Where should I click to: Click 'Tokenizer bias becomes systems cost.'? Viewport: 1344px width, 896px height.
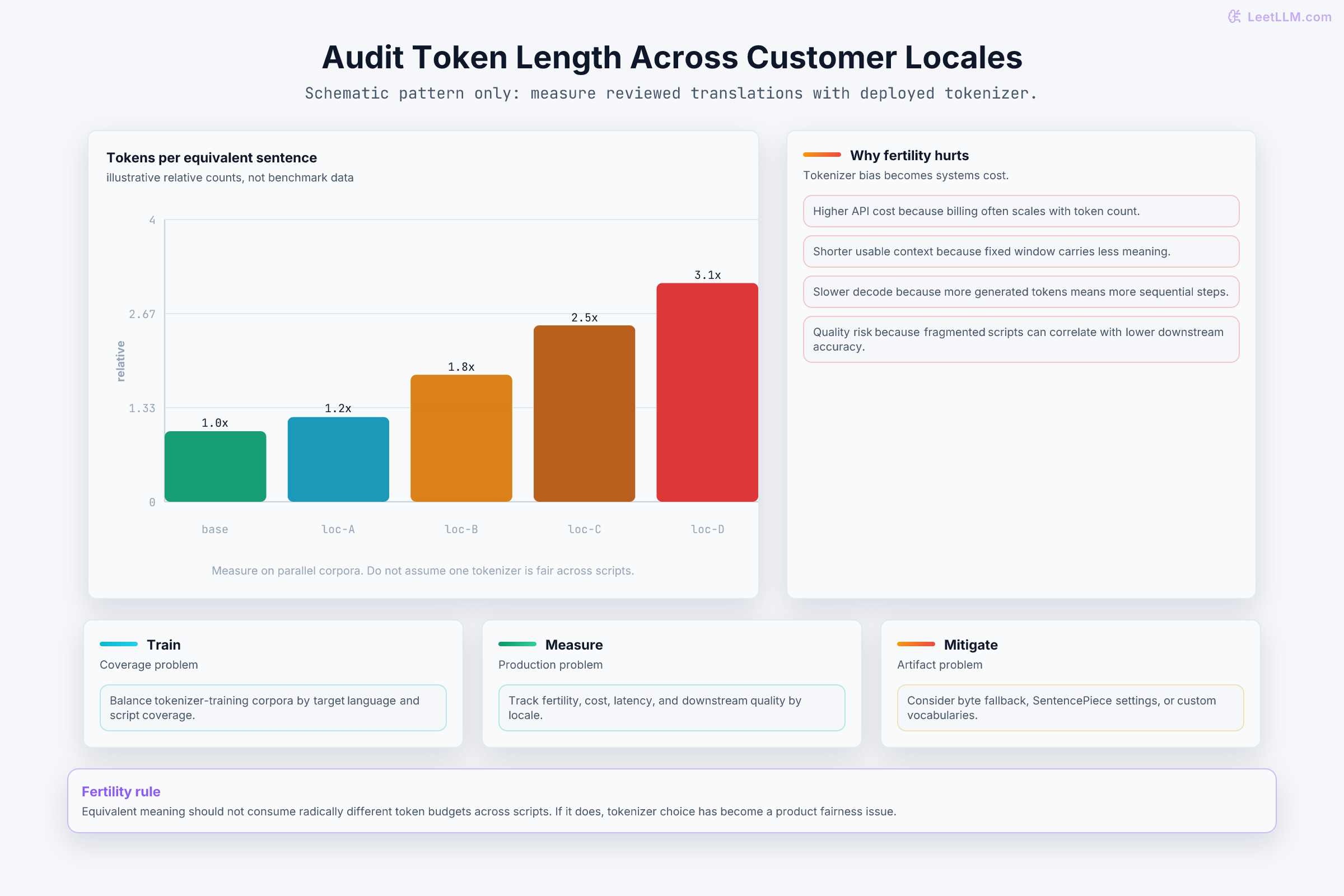[x=906, y=175]
